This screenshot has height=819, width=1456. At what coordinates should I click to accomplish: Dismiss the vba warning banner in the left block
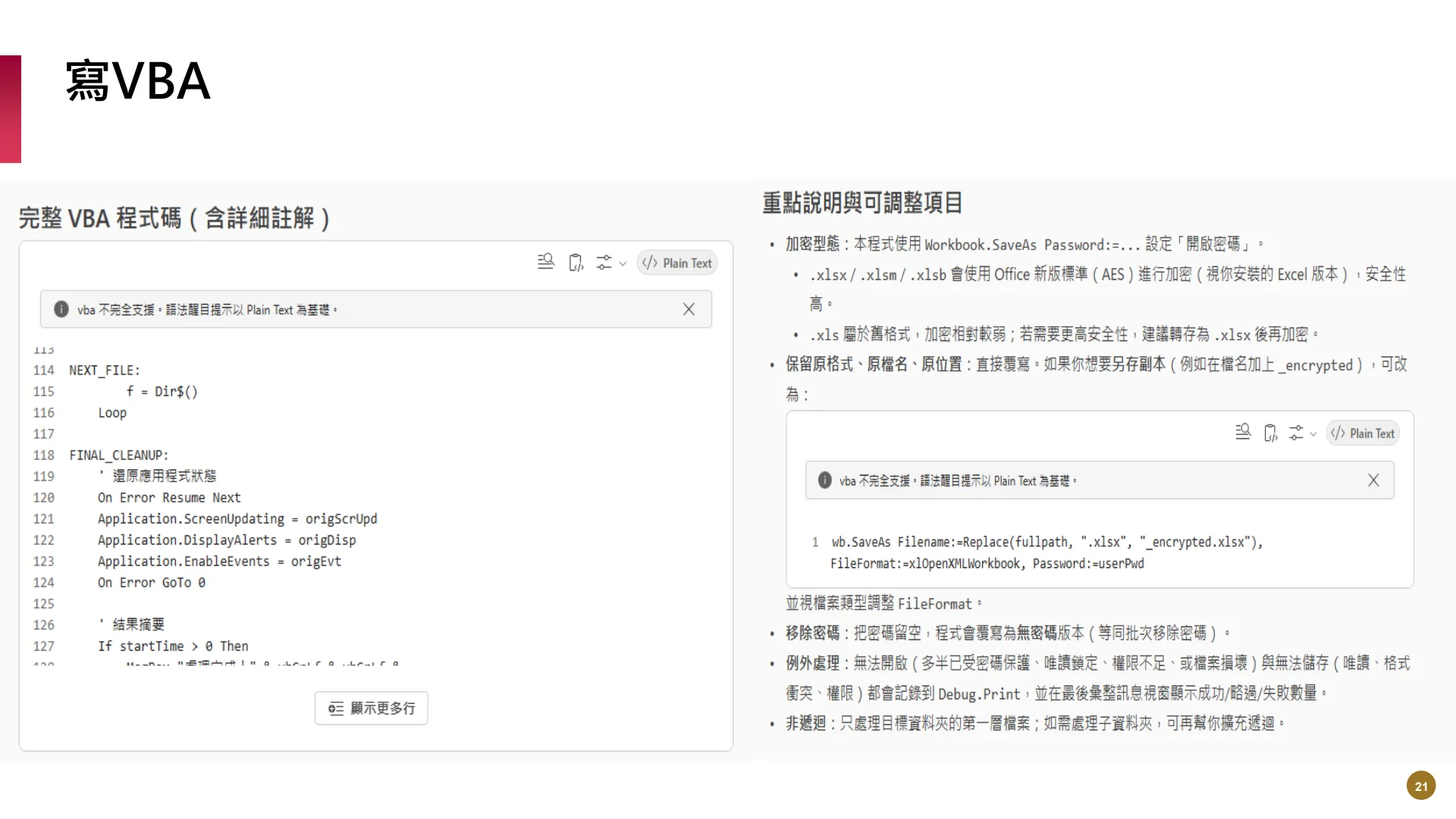[x=689, y=309]
